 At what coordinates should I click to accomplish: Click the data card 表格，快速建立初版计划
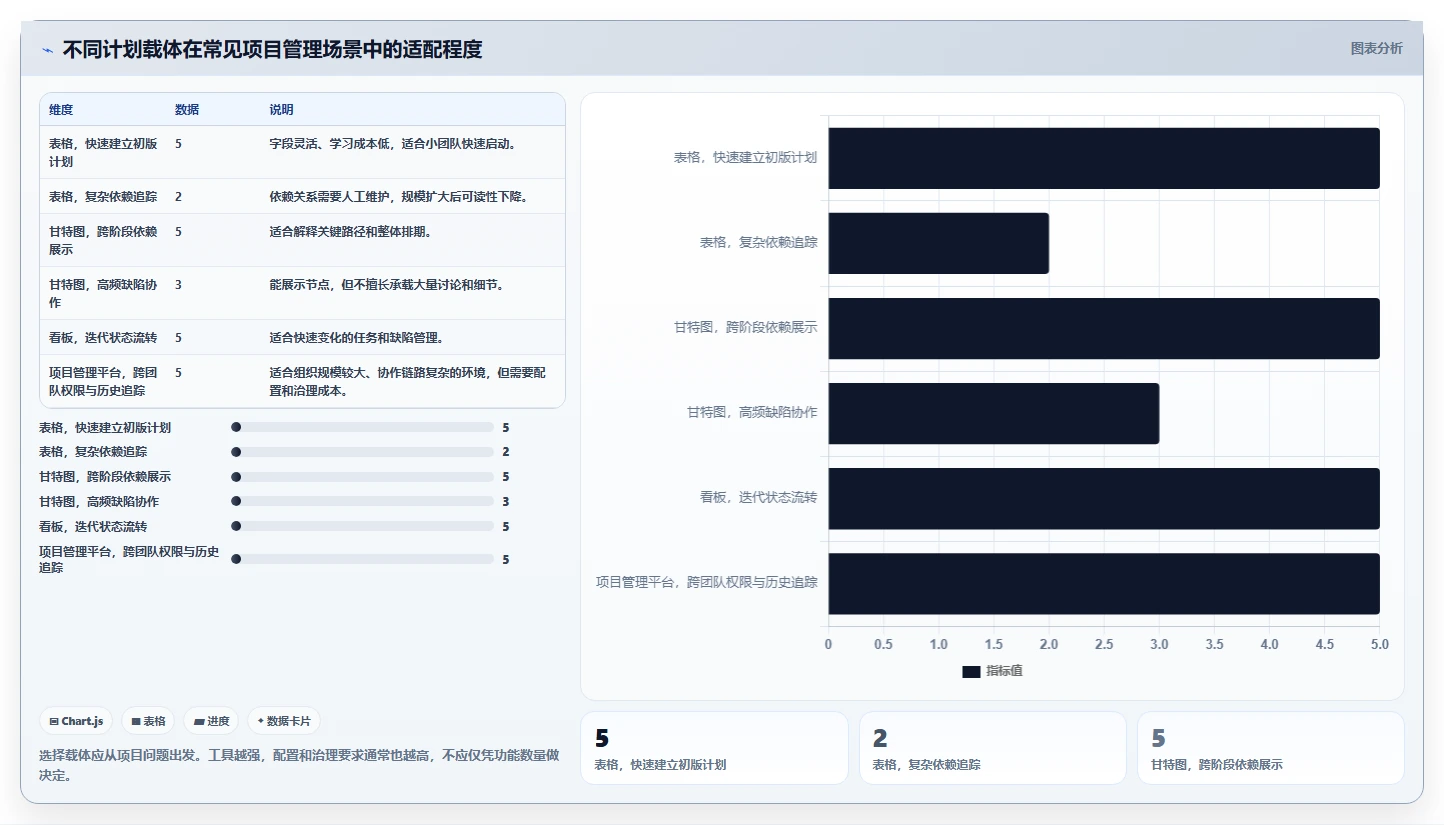click(x=714, y=748)
